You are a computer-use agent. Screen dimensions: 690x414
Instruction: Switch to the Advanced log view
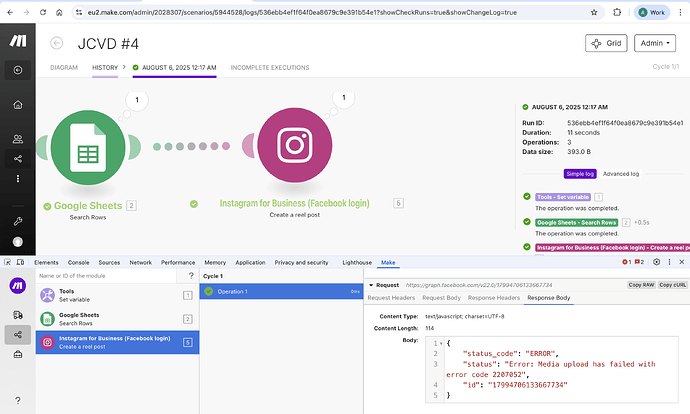[620, 174]
